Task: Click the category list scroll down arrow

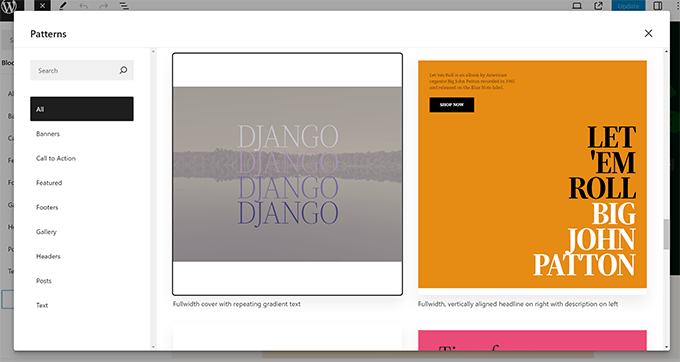Action: click(153, 347)
